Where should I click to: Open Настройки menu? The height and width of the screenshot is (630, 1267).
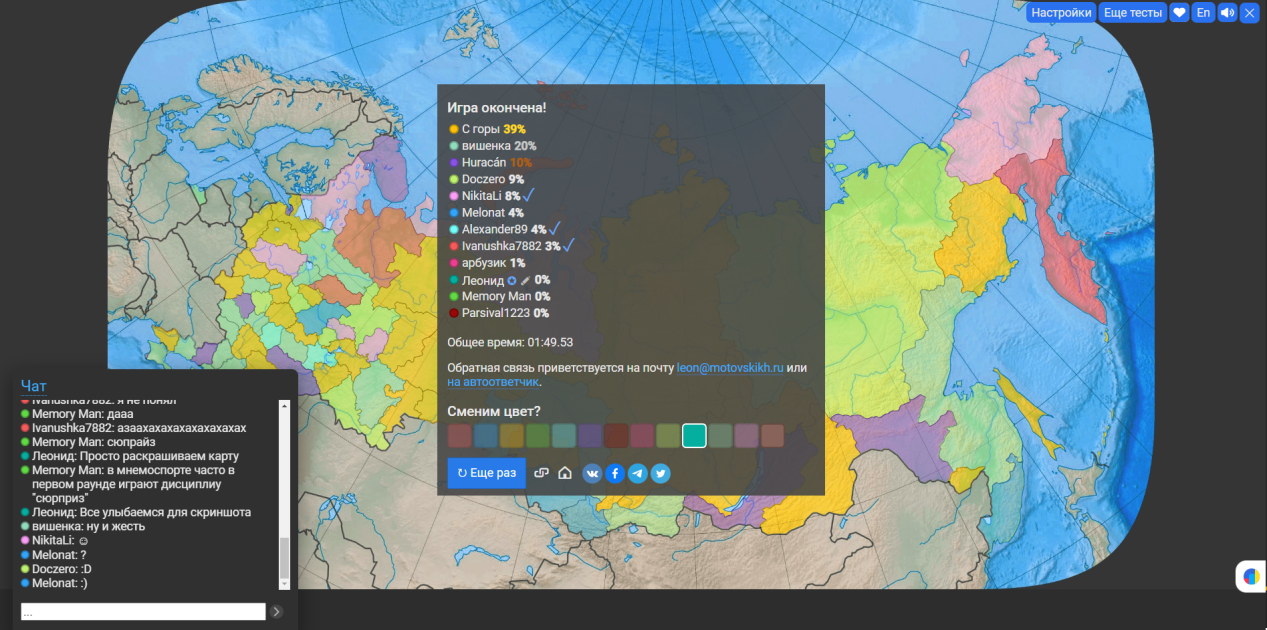[x=1061, y=13]
